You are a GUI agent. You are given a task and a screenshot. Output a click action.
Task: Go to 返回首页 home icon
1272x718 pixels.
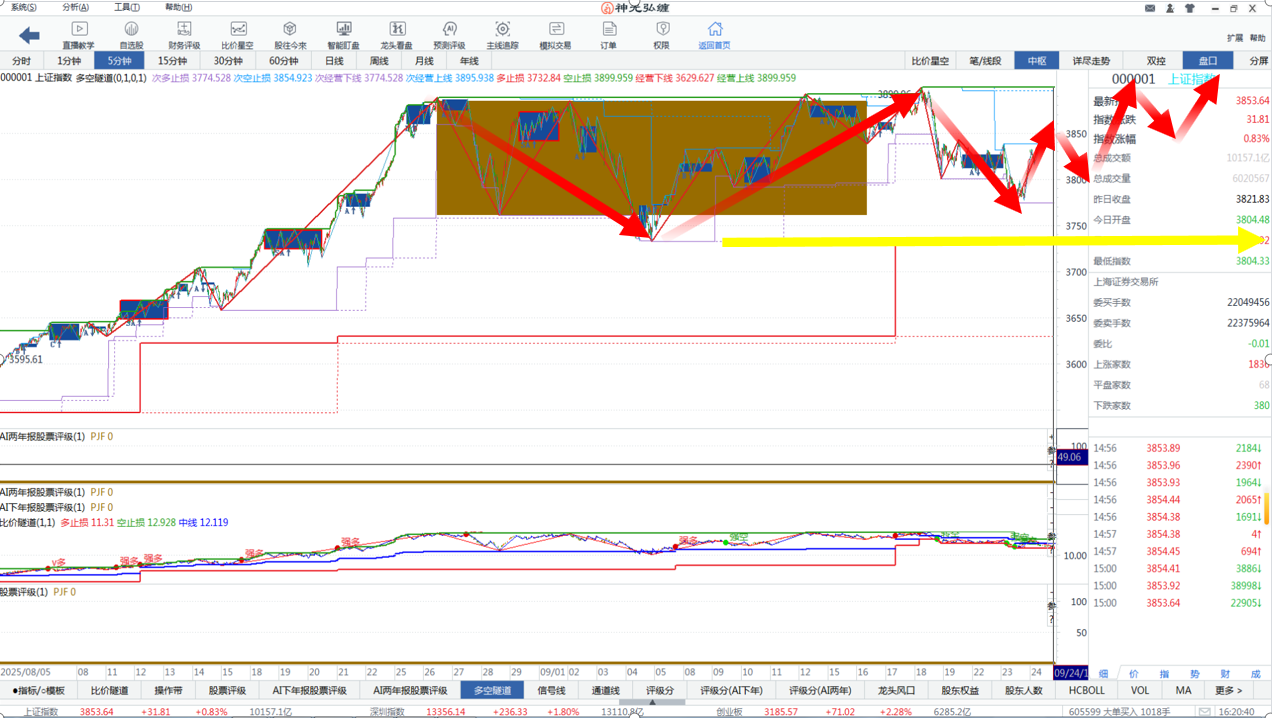[714, 35]
